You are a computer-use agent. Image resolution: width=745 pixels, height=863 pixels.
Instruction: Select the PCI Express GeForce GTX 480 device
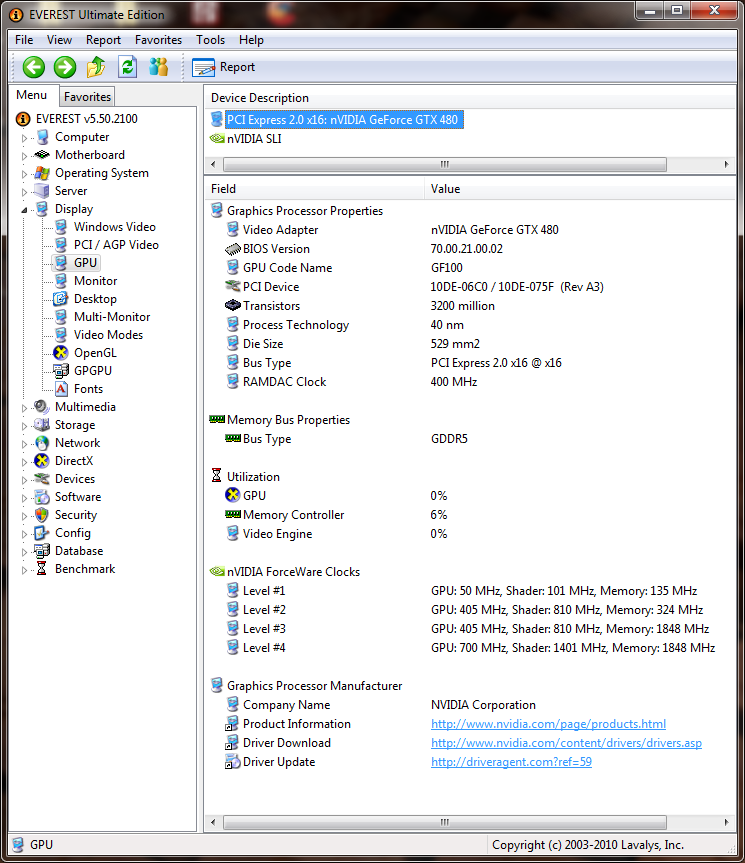pos(344,120)
